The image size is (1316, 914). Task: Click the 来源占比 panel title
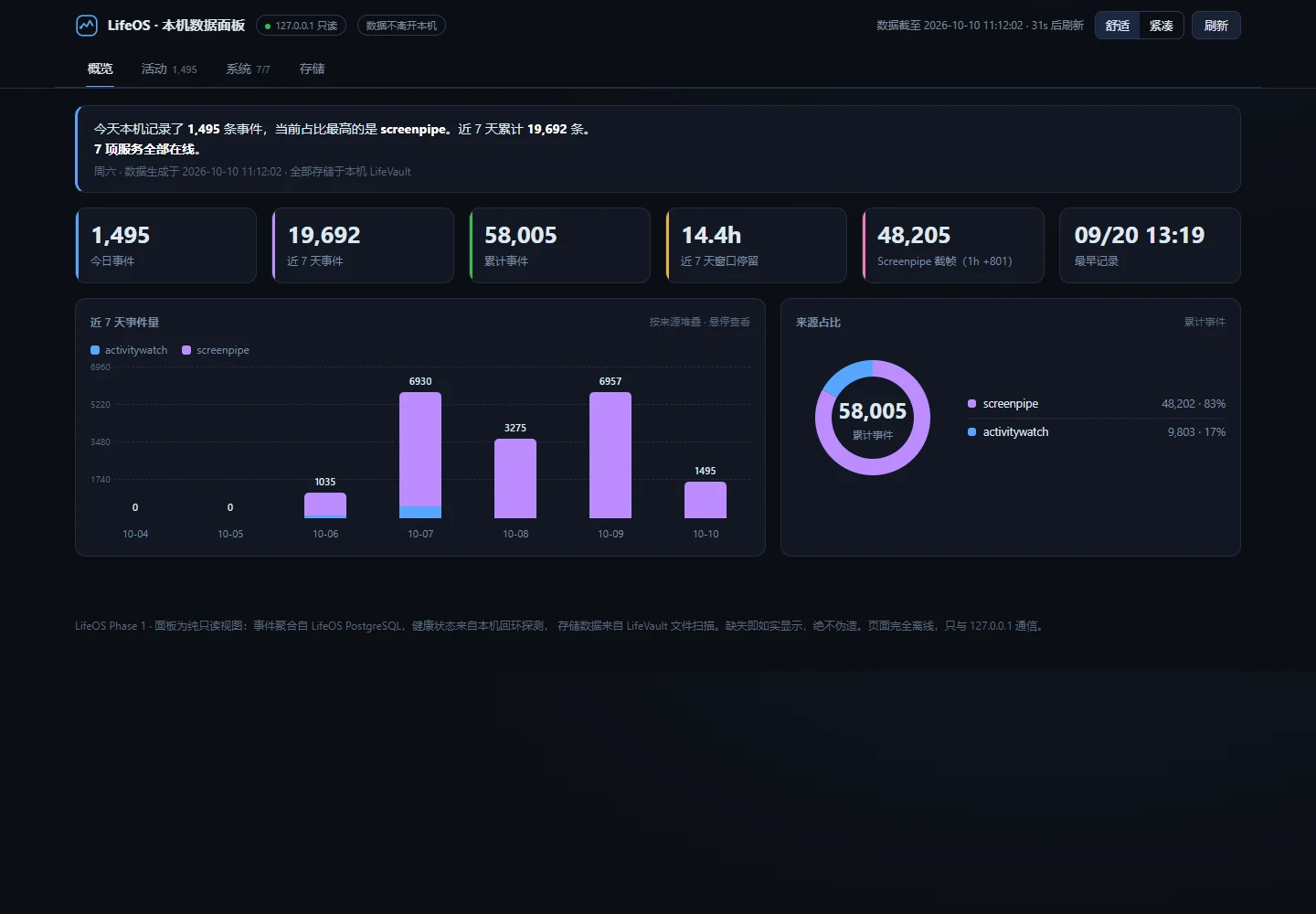(x=818, y=323)
